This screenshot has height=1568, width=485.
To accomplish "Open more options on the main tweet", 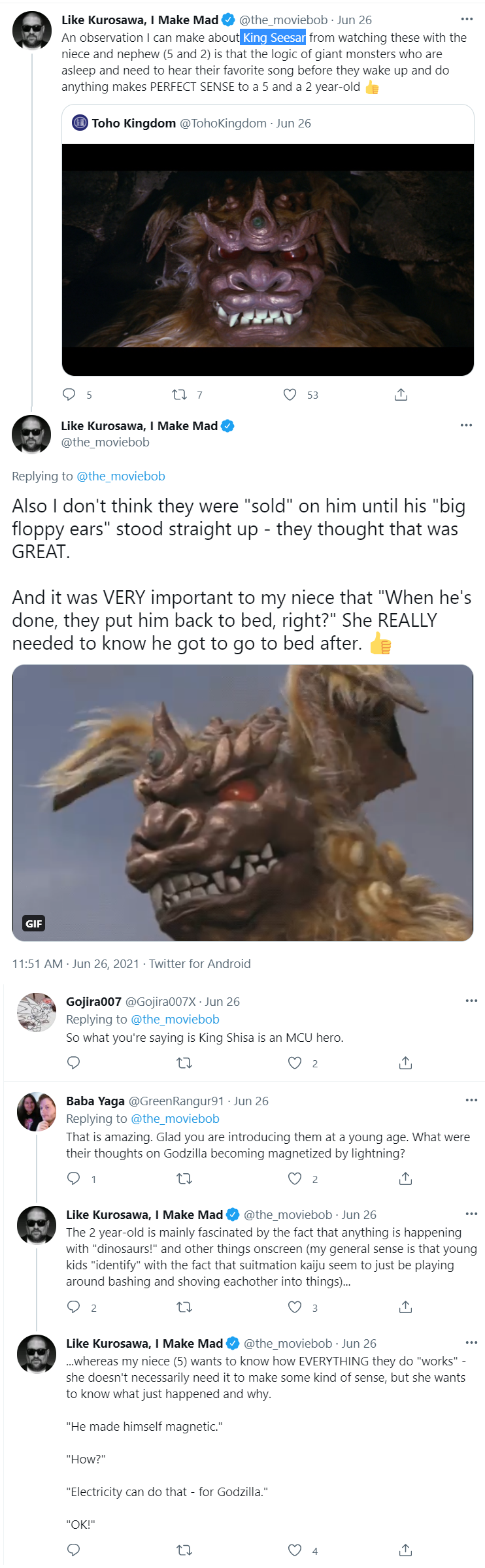I will (466, 425).
